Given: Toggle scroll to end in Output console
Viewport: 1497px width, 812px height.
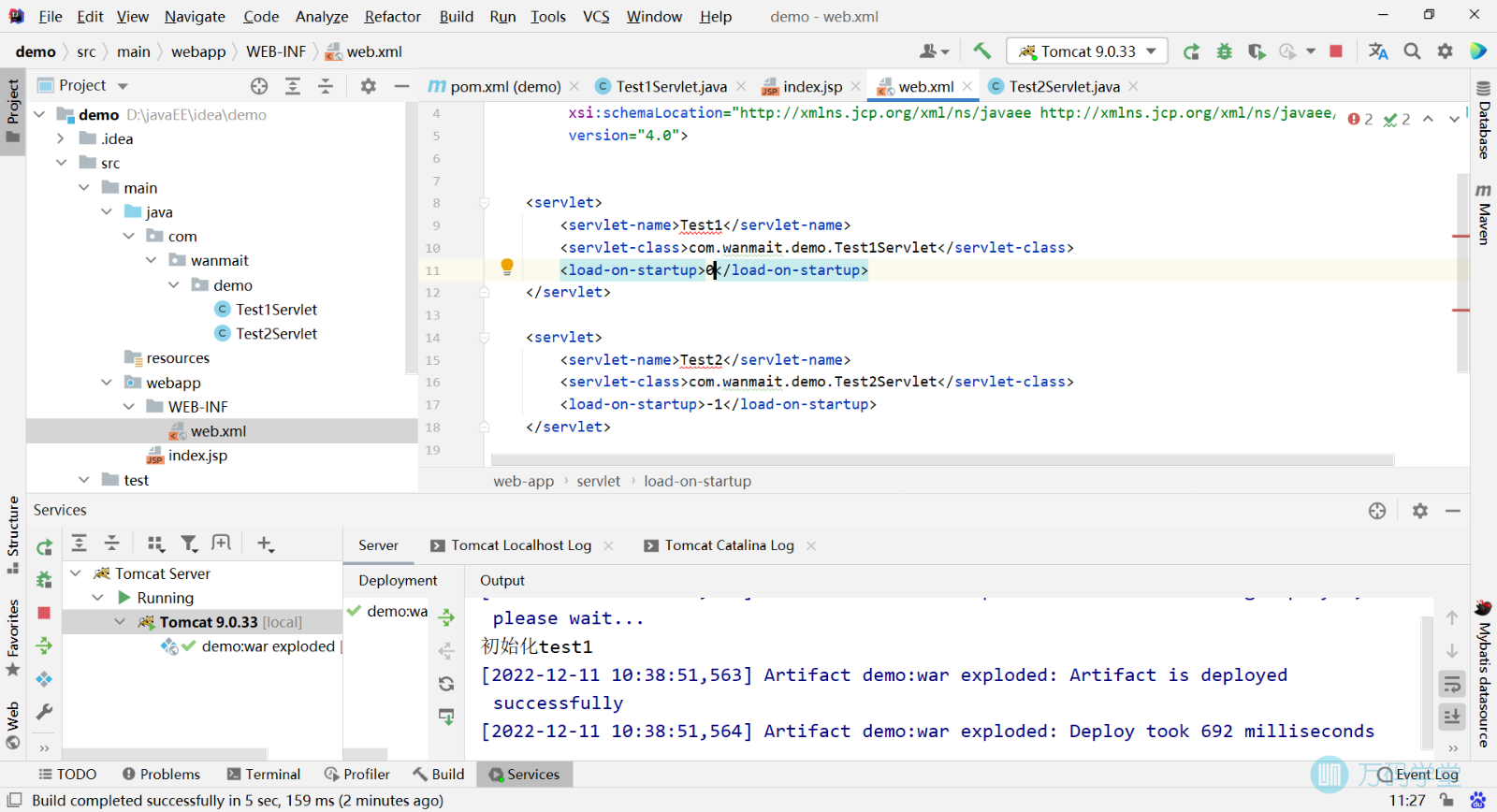Looking at the screenshot, I should (x=1452, y=717).
